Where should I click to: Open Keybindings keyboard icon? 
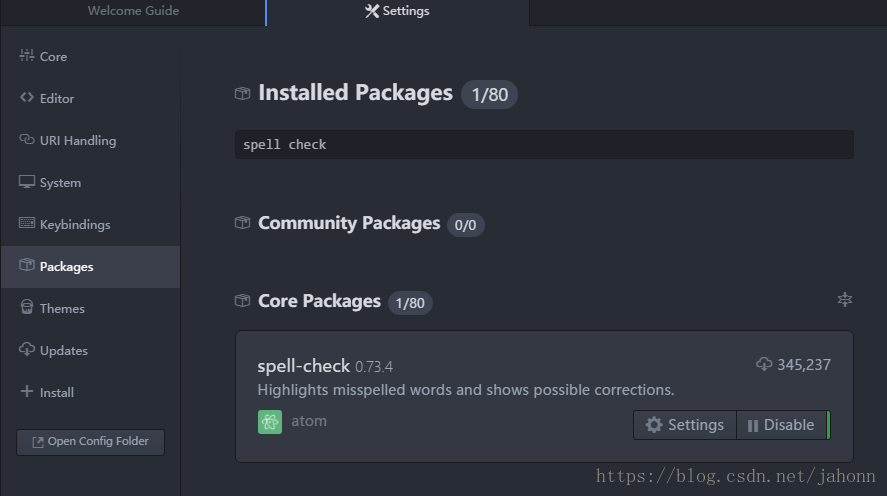(27, 223)
